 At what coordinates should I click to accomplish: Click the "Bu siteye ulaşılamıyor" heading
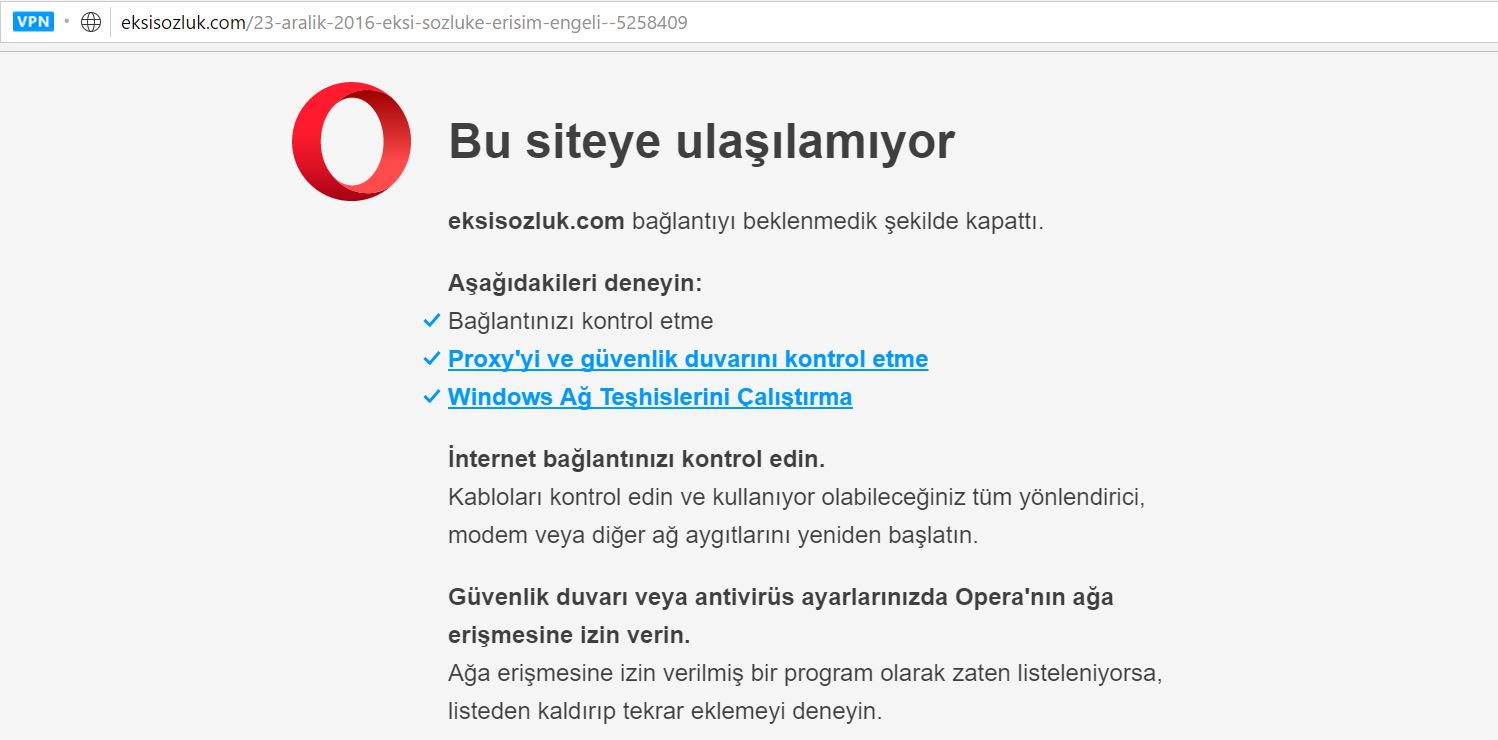click(x=701, y=141)
